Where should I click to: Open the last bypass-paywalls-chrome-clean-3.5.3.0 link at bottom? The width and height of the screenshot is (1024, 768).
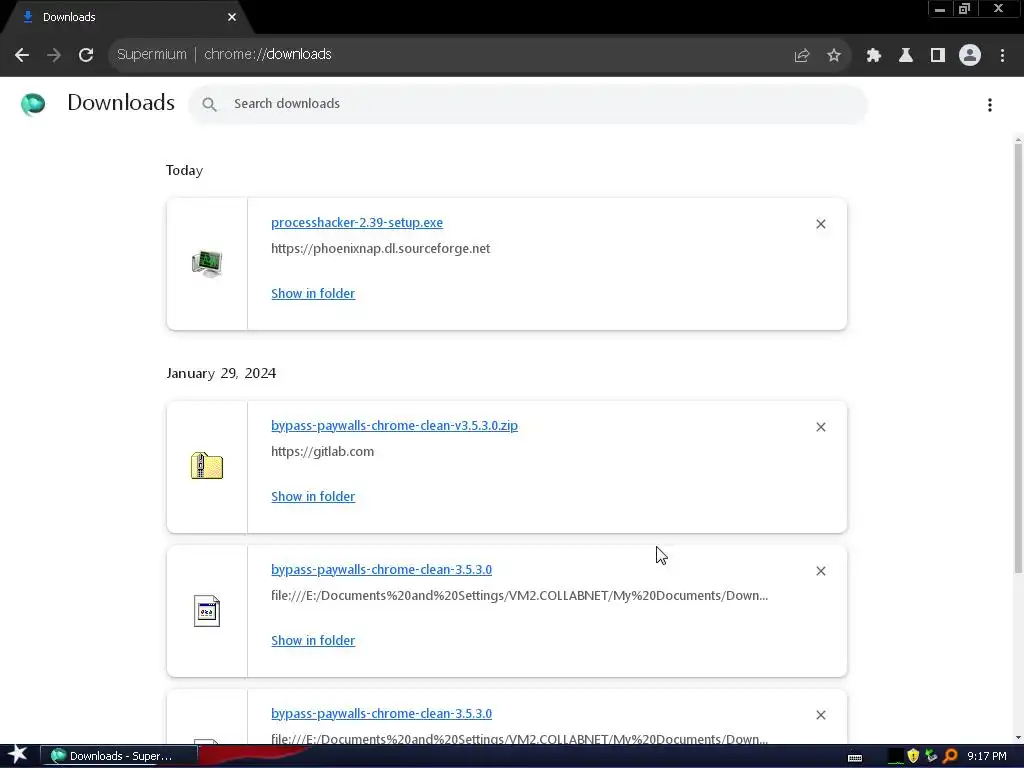coord(381,714)
